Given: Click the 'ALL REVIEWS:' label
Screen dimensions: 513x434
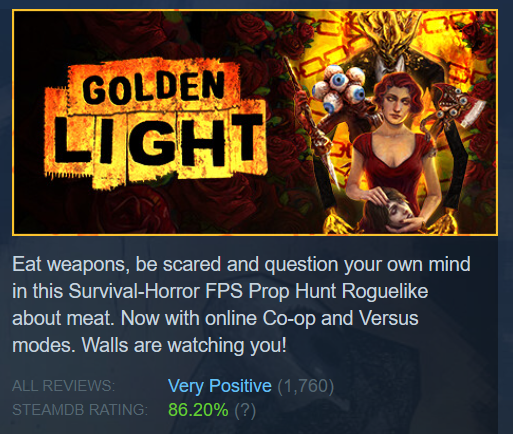Looking at the screenshot, I should [63, 386].
